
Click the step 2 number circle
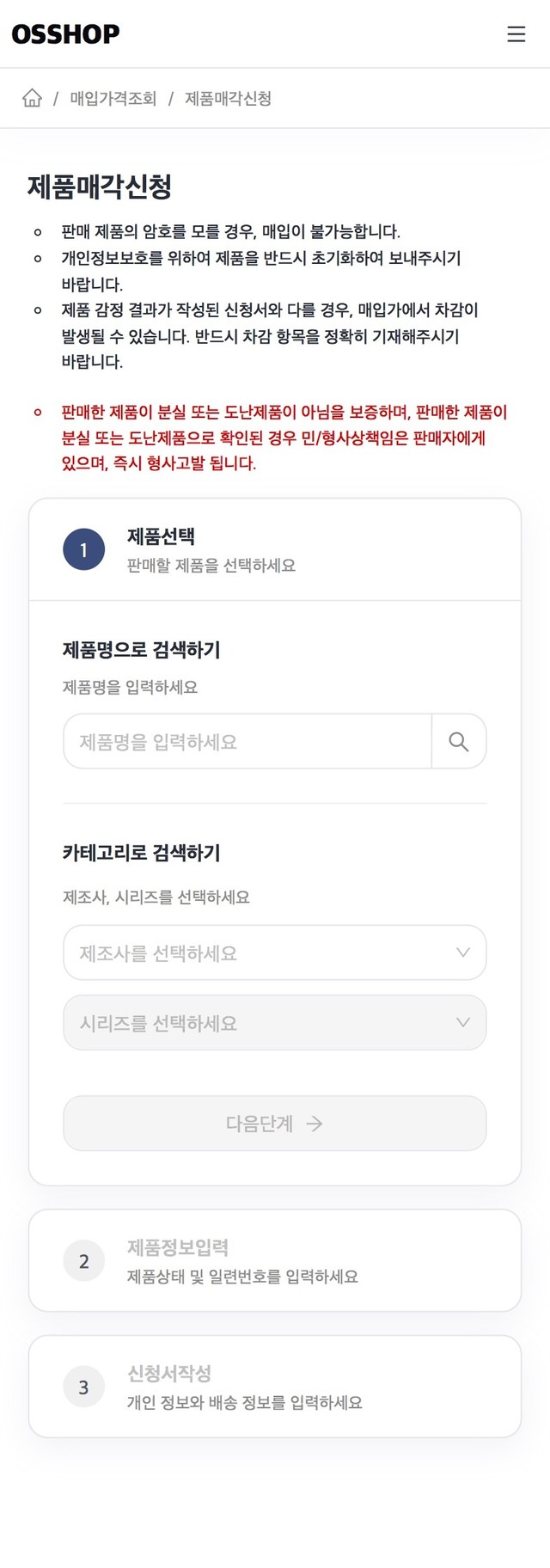pyautogui.click(x=83, y=1261)
